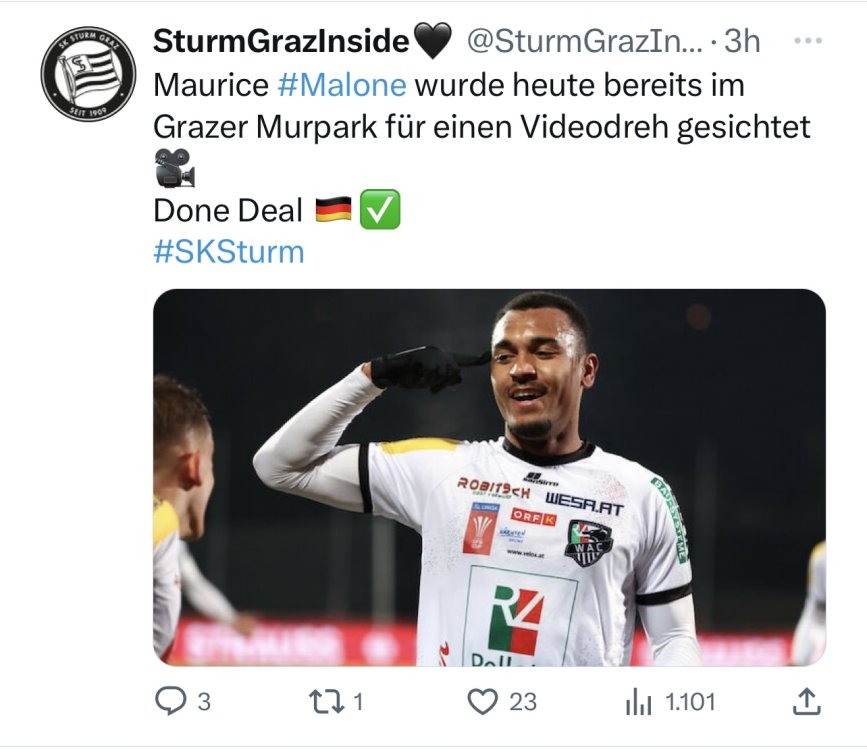Click the reply speech bubble icon
The width and height of the screenshot is (867, 750).
click(x=170, y=701)
